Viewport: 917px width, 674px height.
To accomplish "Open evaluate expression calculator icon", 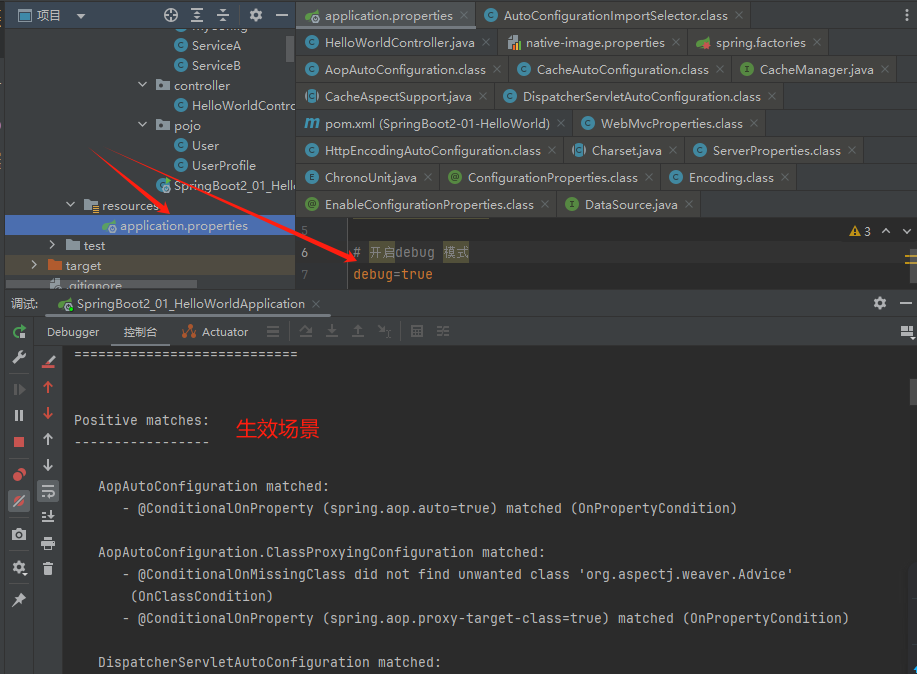I will tap(417, 332).
